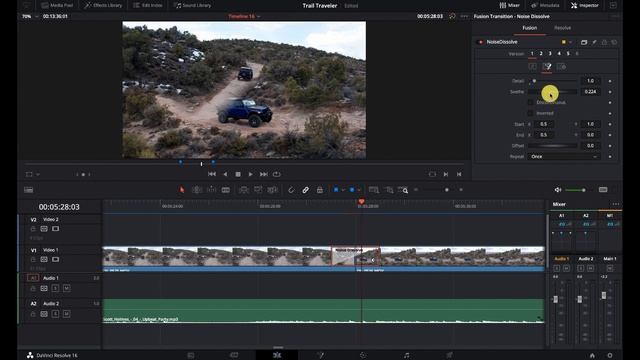
Task: Mute the Audio 2 track header
Action: click(x=67, y=314)
